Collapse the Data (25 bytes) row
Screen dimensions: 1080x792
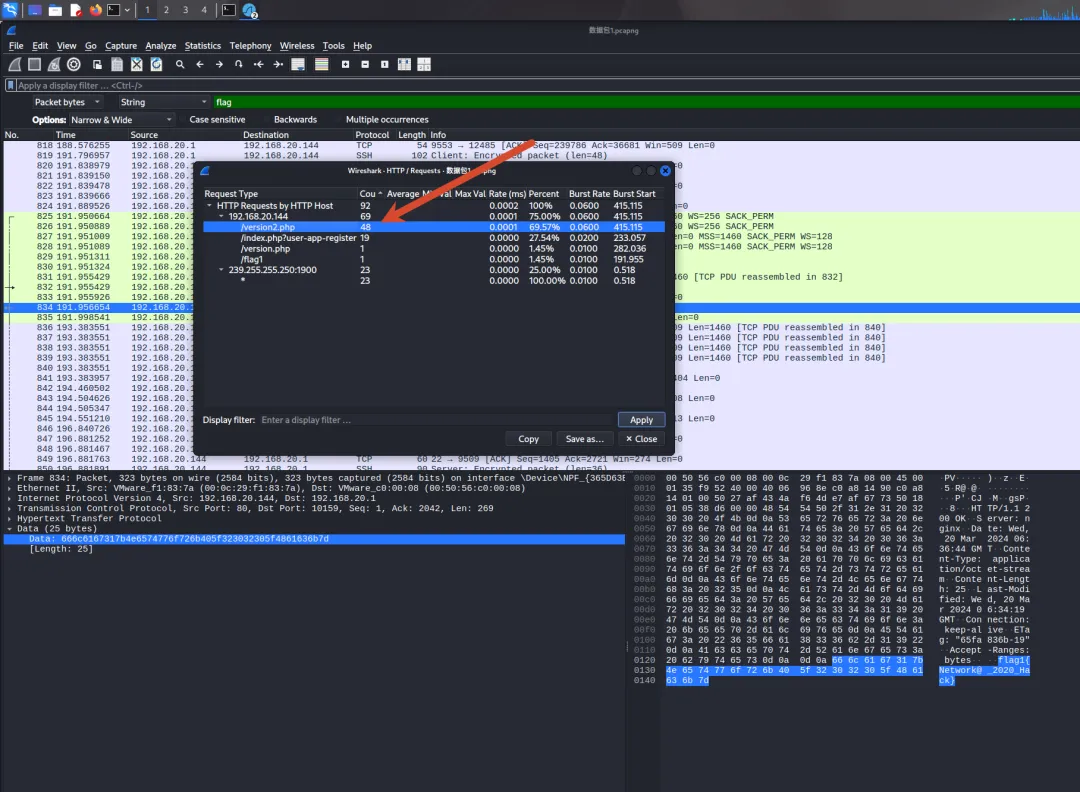tap(9, 529)
